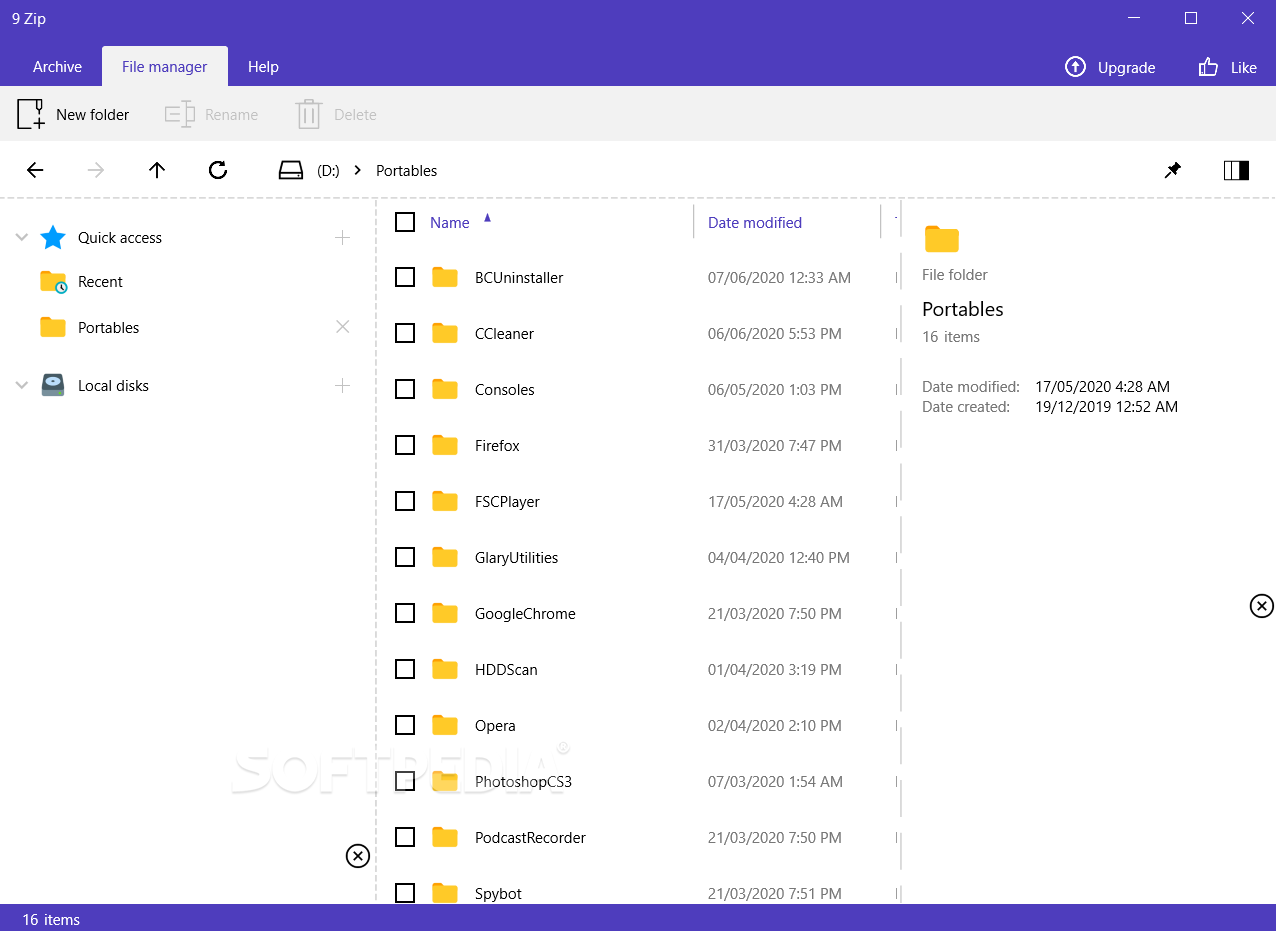Go forward with the right arrow
The width and height of the screenshot is (1276, 931).
(96, 170)
